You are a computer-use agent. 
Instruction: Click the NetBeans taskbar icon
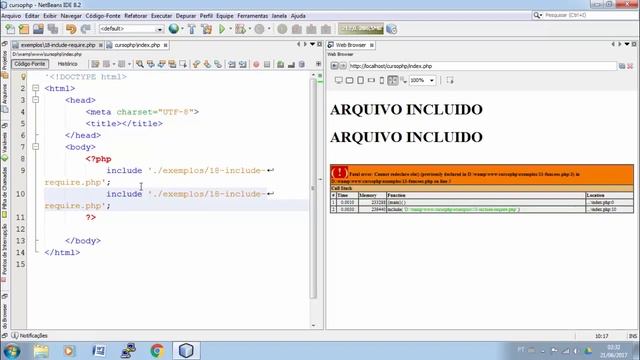[x=186, y=351]
